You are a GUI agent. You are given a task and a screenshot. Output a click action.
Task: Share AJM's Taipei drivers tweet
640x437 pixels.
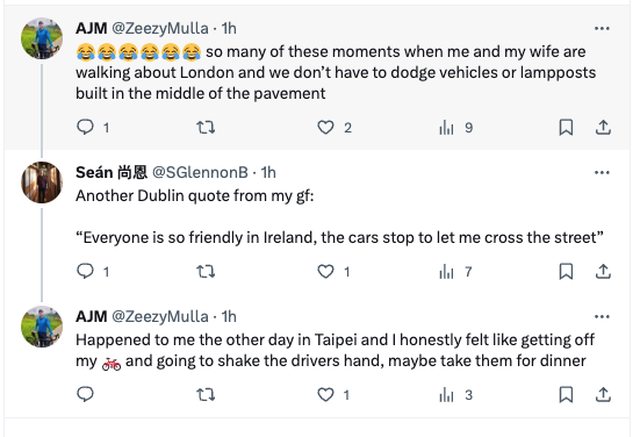coord(603,395)
